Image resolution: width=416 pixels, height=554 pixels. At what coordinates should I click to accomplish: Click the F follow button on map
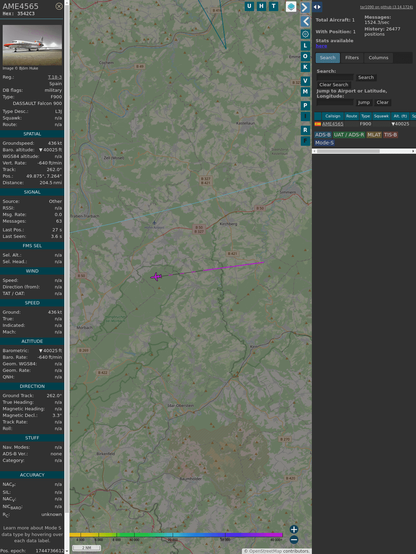tap(305, 141)
